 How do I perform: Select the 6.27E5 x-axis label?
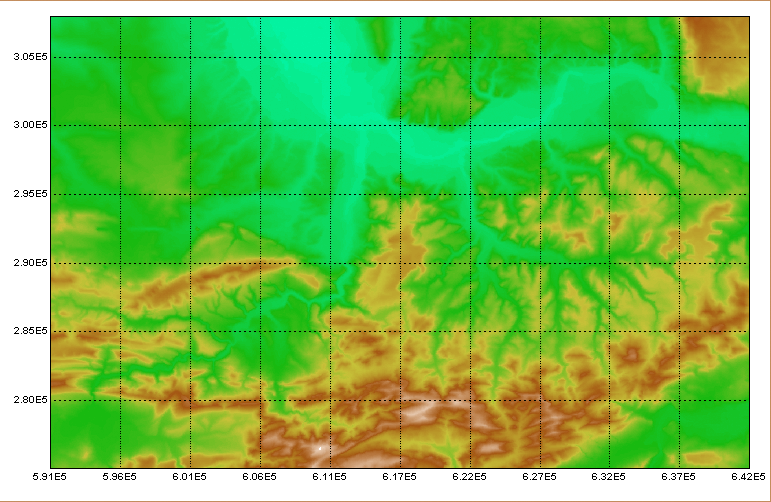click(x=539, y=476)
